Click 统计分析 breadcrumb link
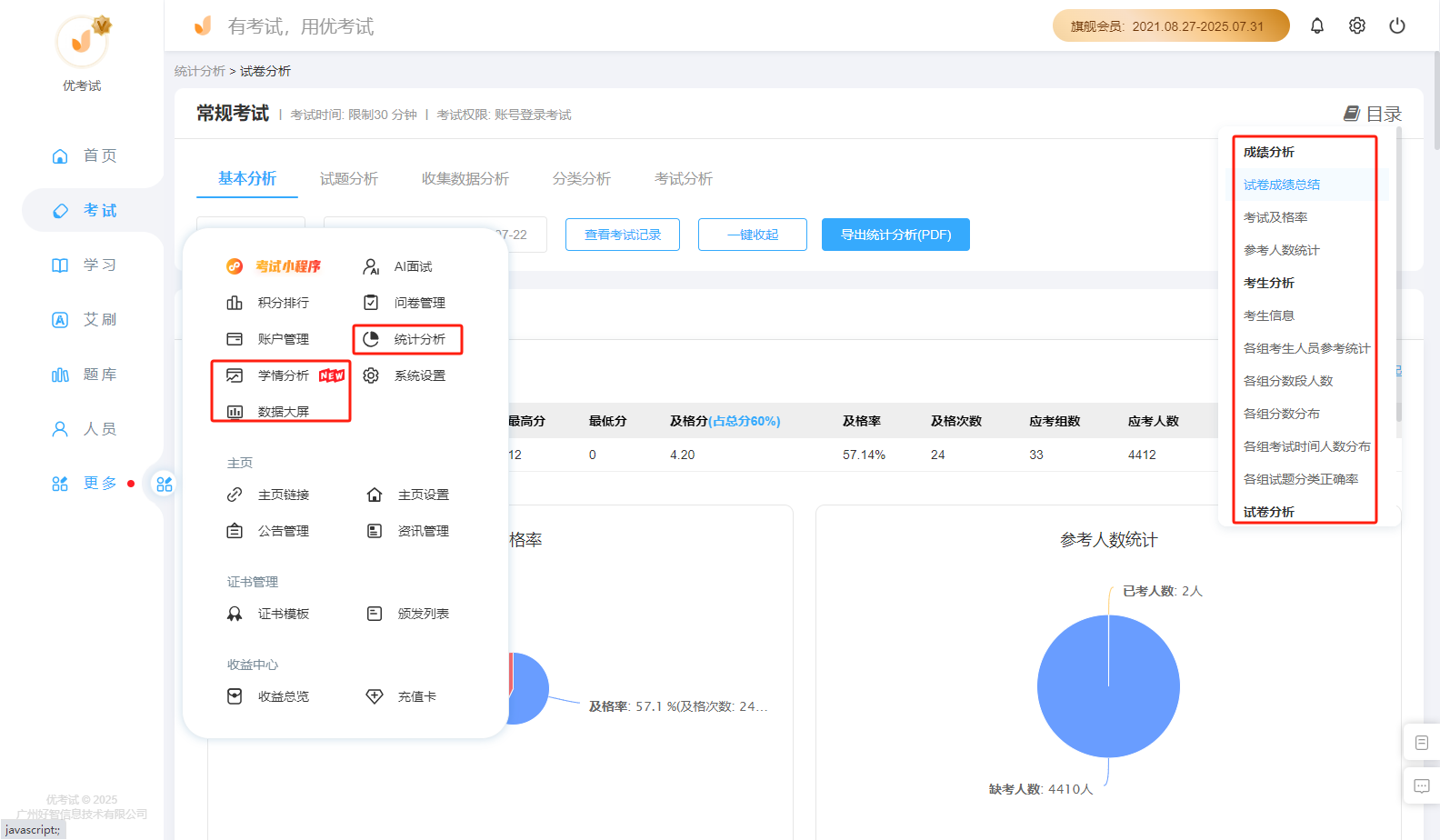Image resolution: width=1440 pixels, height=840 pixels. click(200, 71)
